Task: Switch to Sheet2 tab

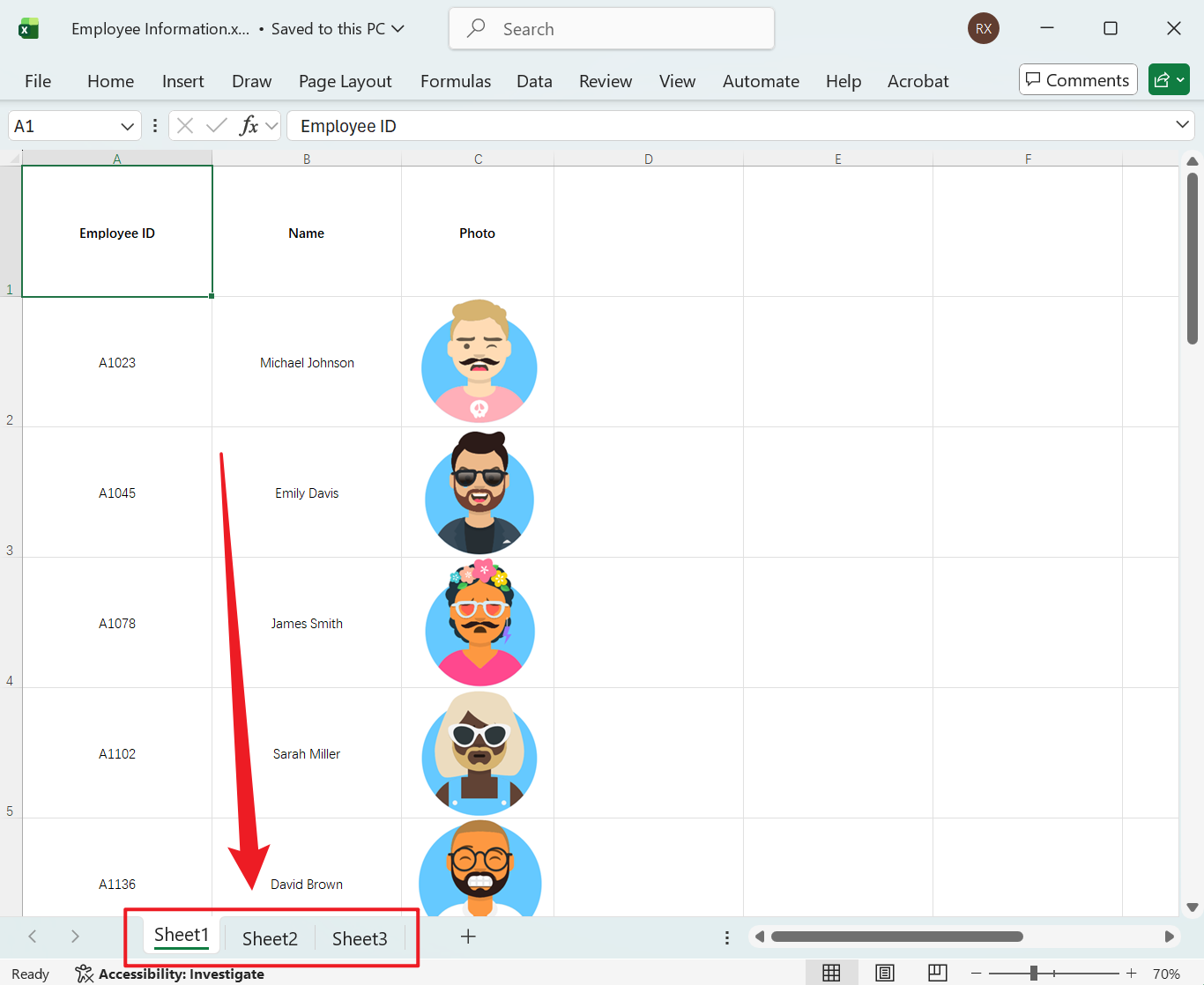Action: [270, 937]
